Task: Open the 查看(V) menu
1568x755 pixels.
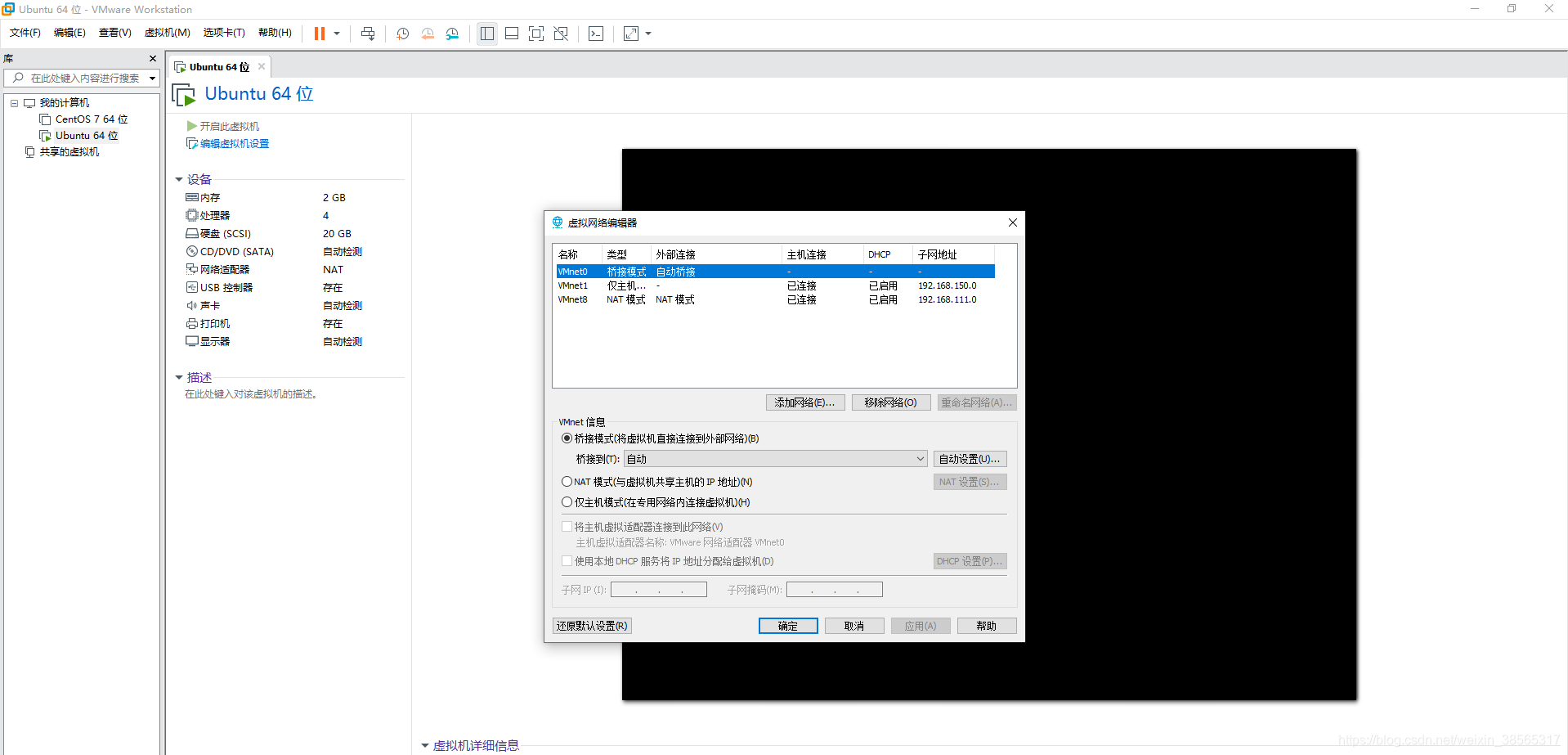Action: click(114, 33)
